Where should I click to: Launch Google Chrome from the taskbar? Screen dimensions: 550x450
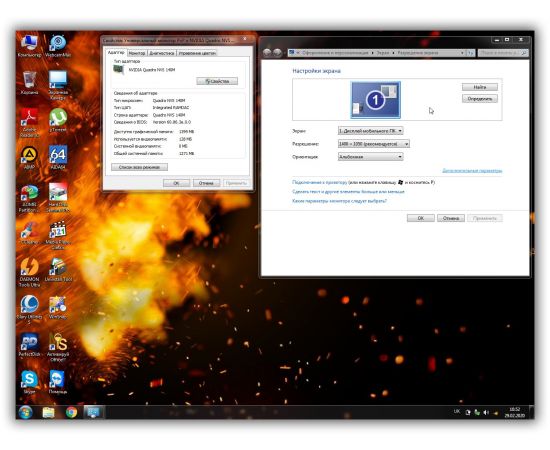pos(71,412)
